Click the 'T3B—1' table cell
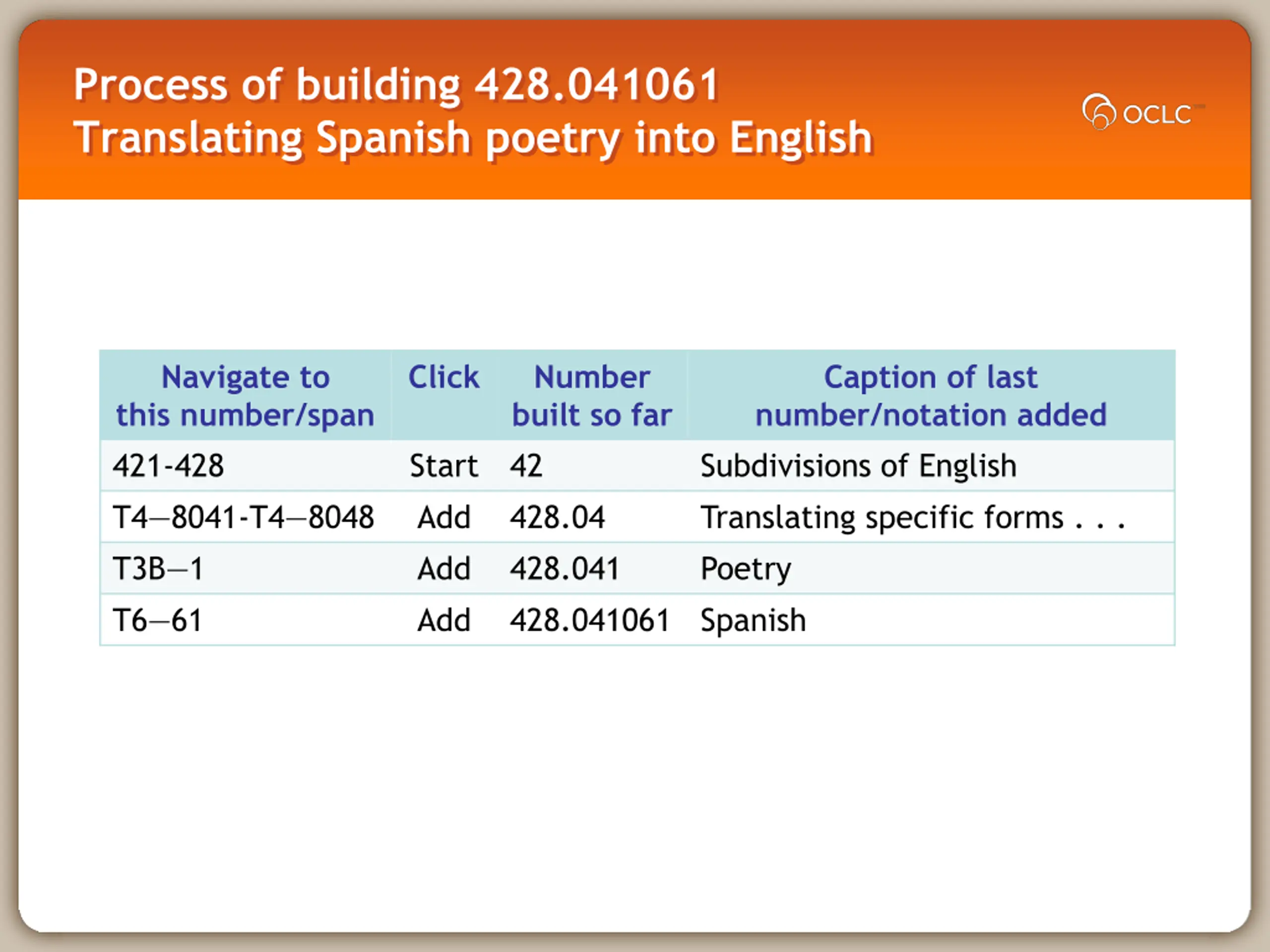Screen dimensions: 1270x952 coord(158,569)
